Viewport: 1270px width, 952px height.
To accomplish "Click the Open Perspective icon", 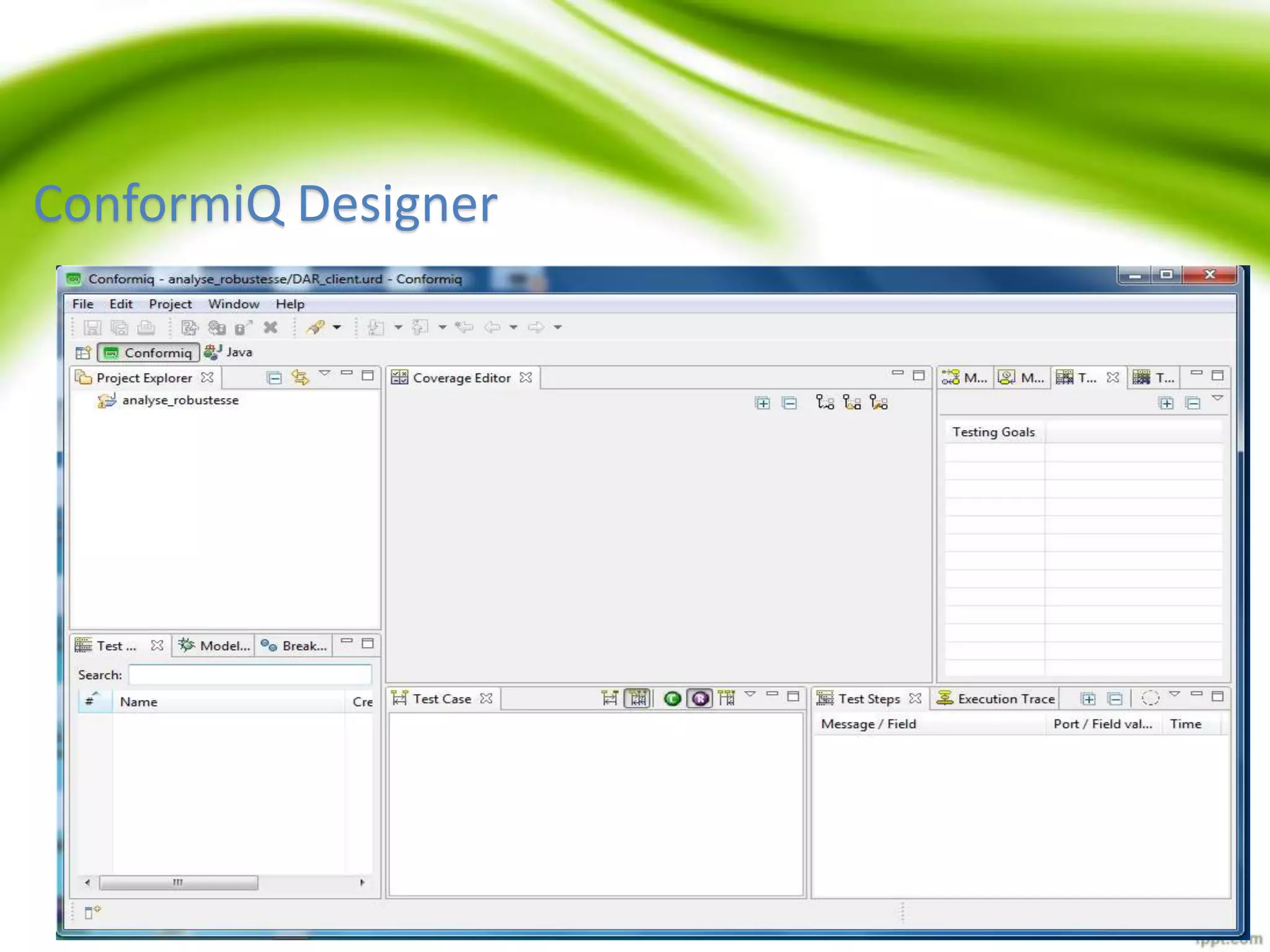I will coord(83,353).
